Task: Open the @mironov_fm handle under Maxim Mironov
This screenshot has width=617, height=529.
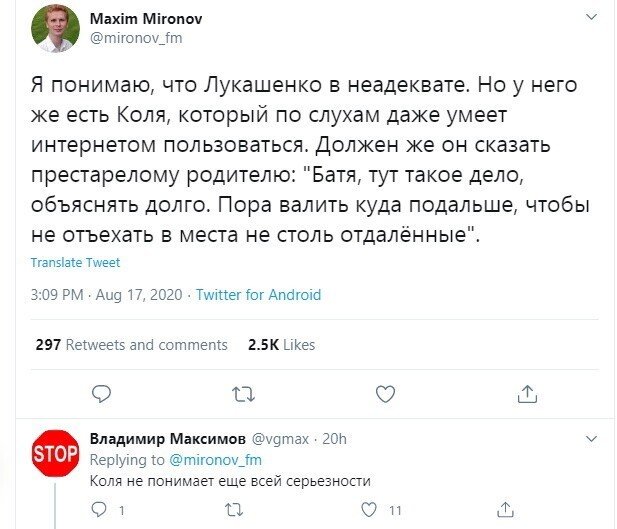Action: tap(137, 38)
